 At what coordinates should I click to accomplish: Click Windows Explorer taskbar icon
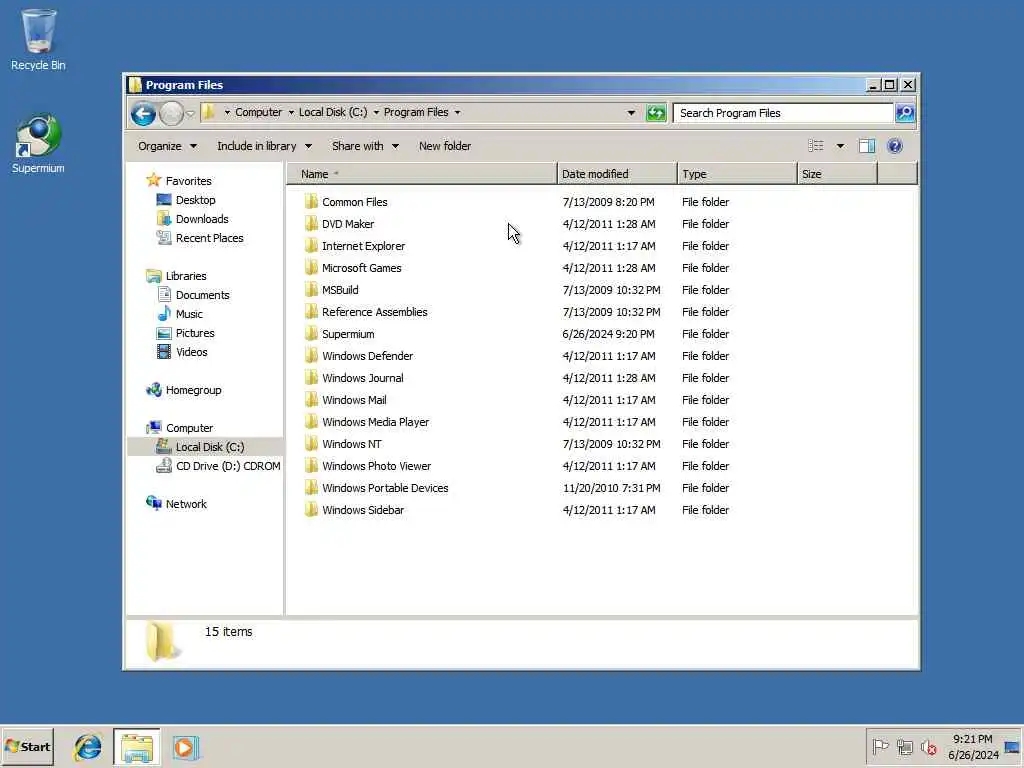136,747
